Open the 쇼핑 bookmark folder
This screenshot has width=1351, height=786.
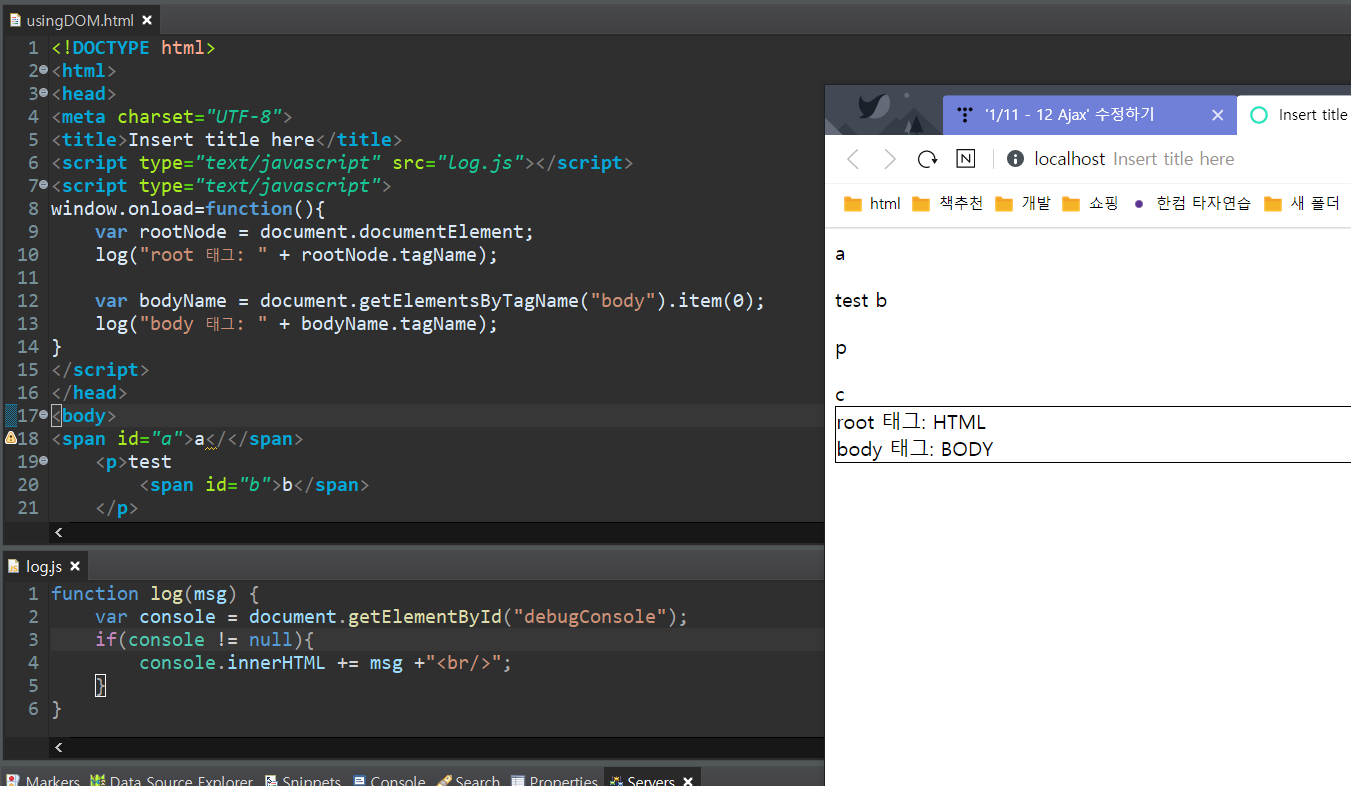click(x=1090, y=204)
